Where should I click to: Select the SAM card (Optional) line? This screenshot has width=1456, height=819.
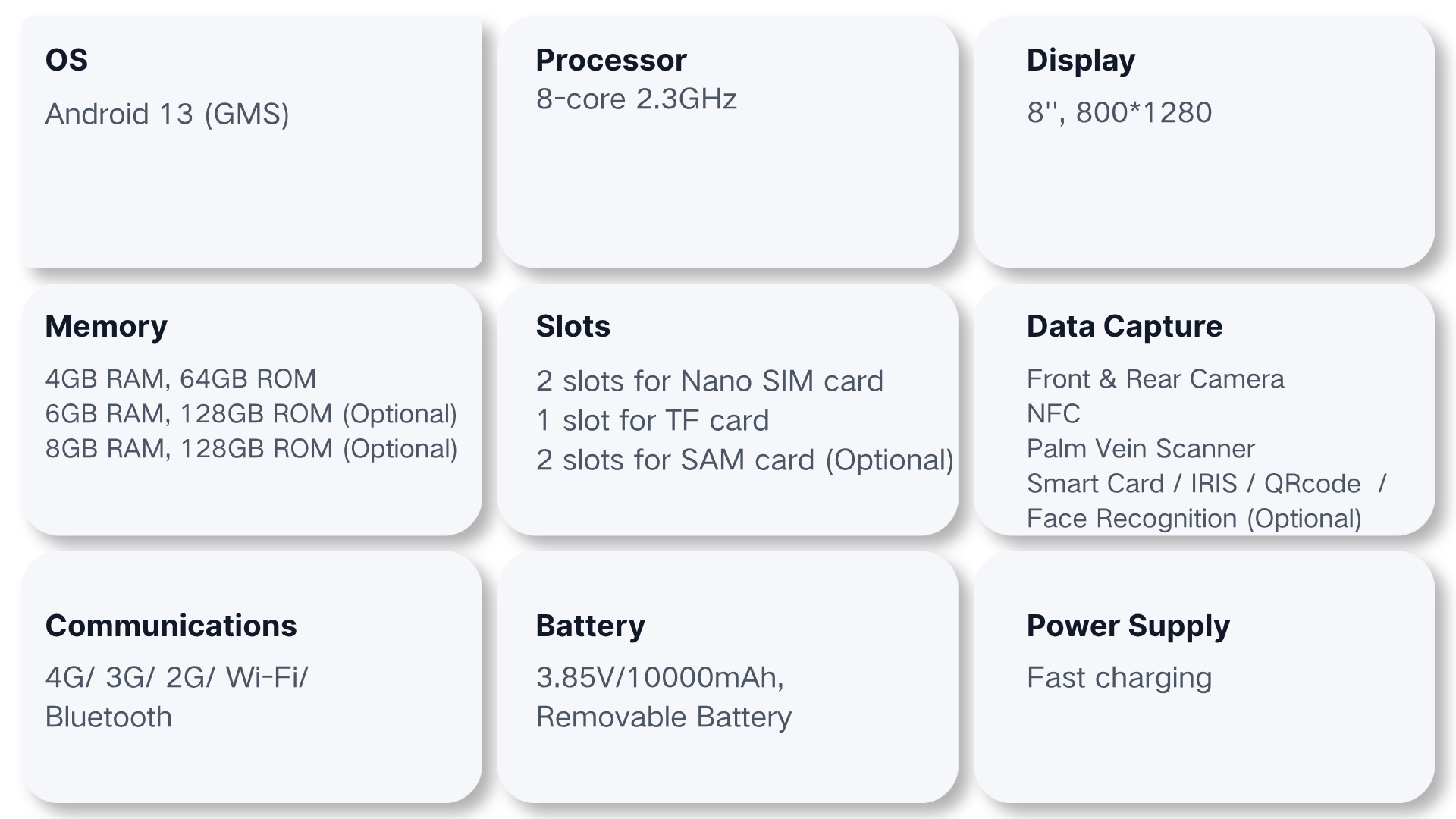[x=745, y=460]
